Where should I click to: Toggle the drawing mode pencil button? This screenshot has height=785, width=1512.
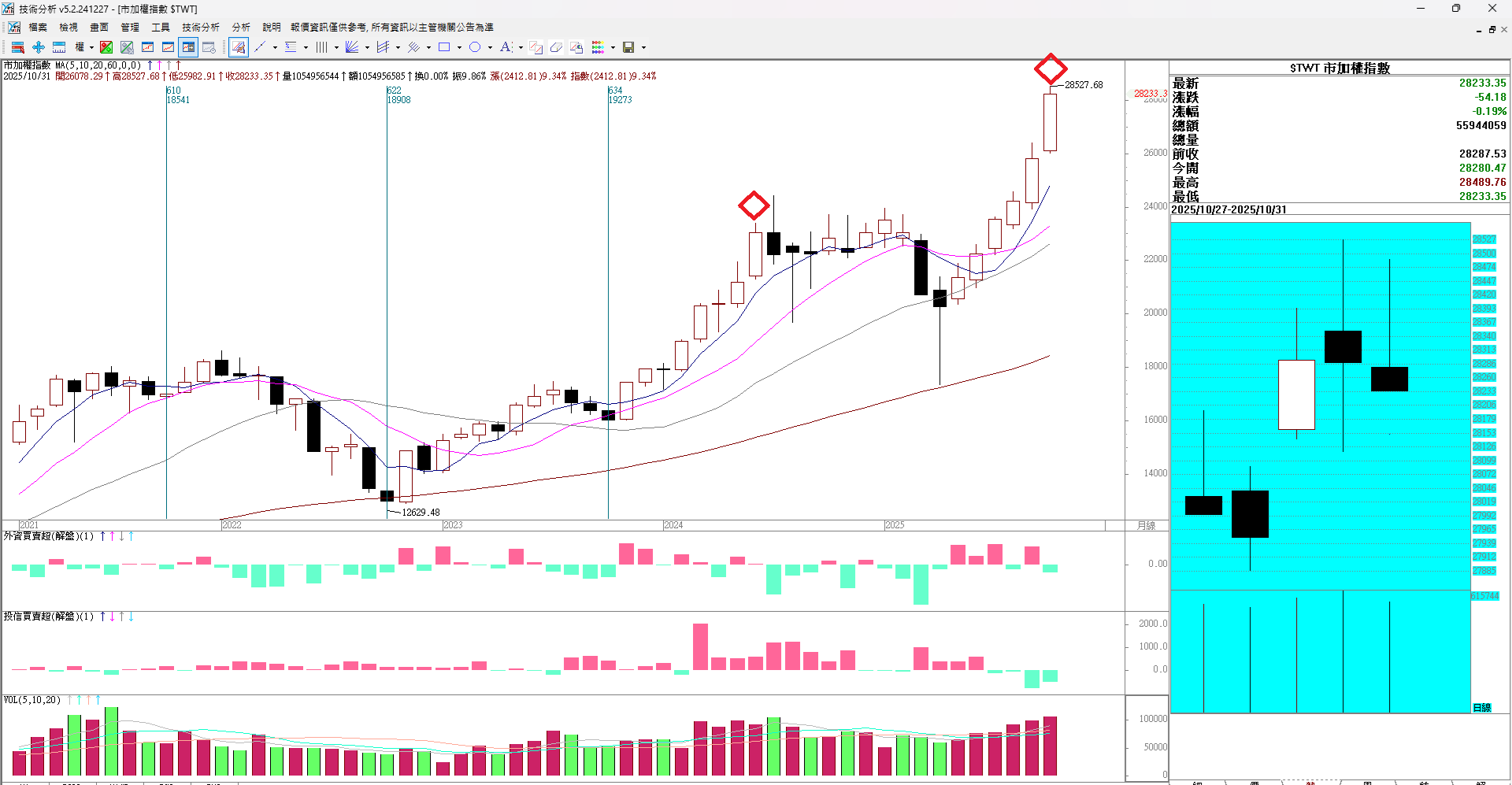point(239,47)
